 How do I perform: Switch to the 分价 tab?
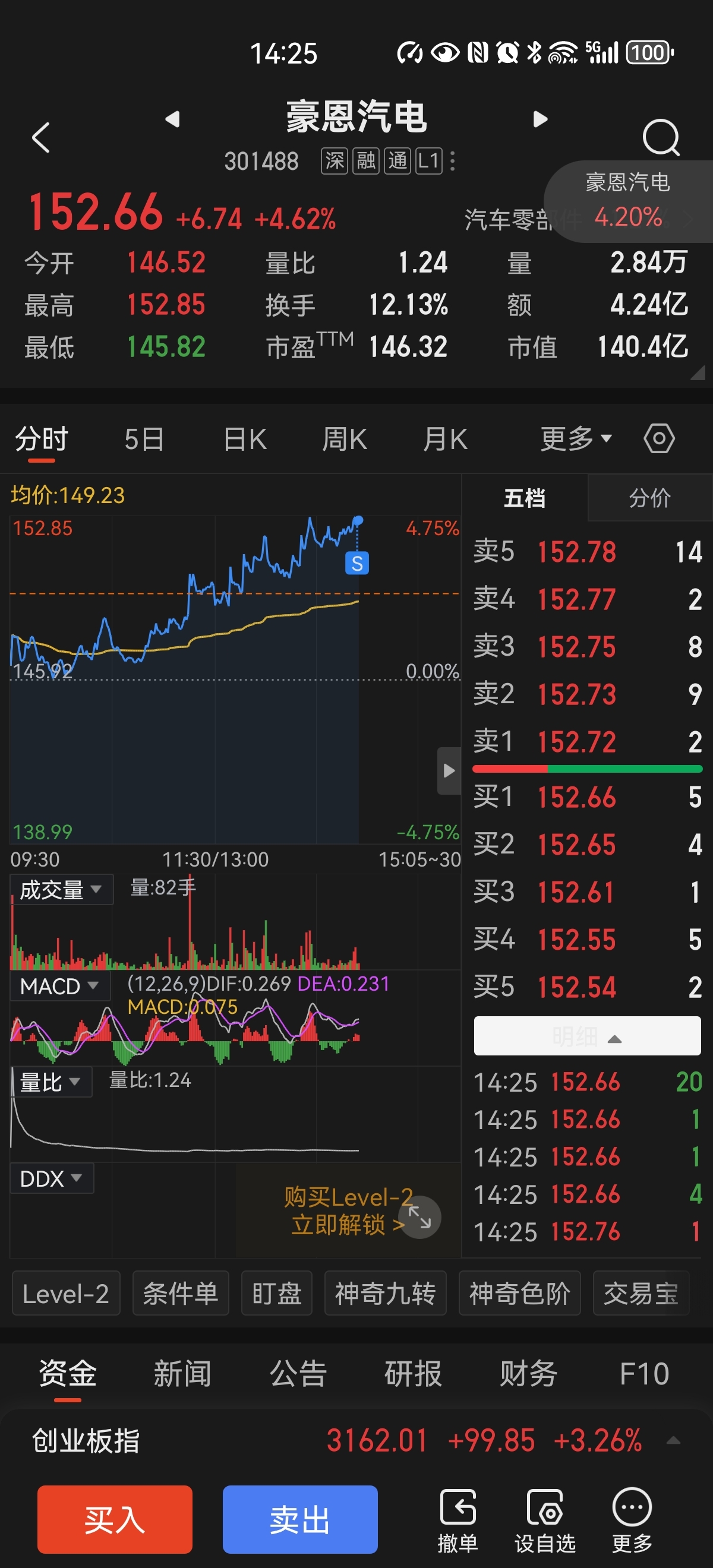pyautogui.click(x=649, y=498)
